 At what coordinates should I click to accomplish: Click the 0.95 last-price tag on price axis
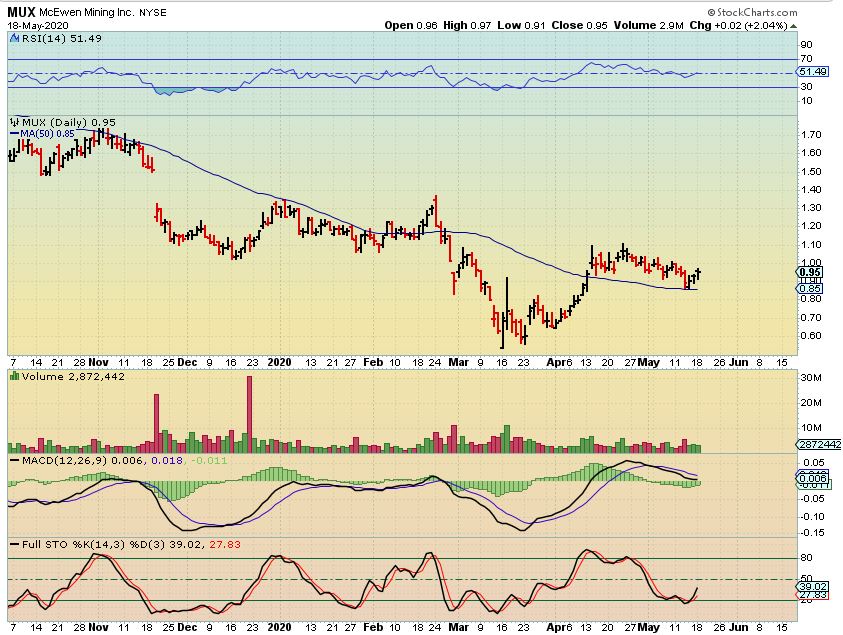[810, 272]
